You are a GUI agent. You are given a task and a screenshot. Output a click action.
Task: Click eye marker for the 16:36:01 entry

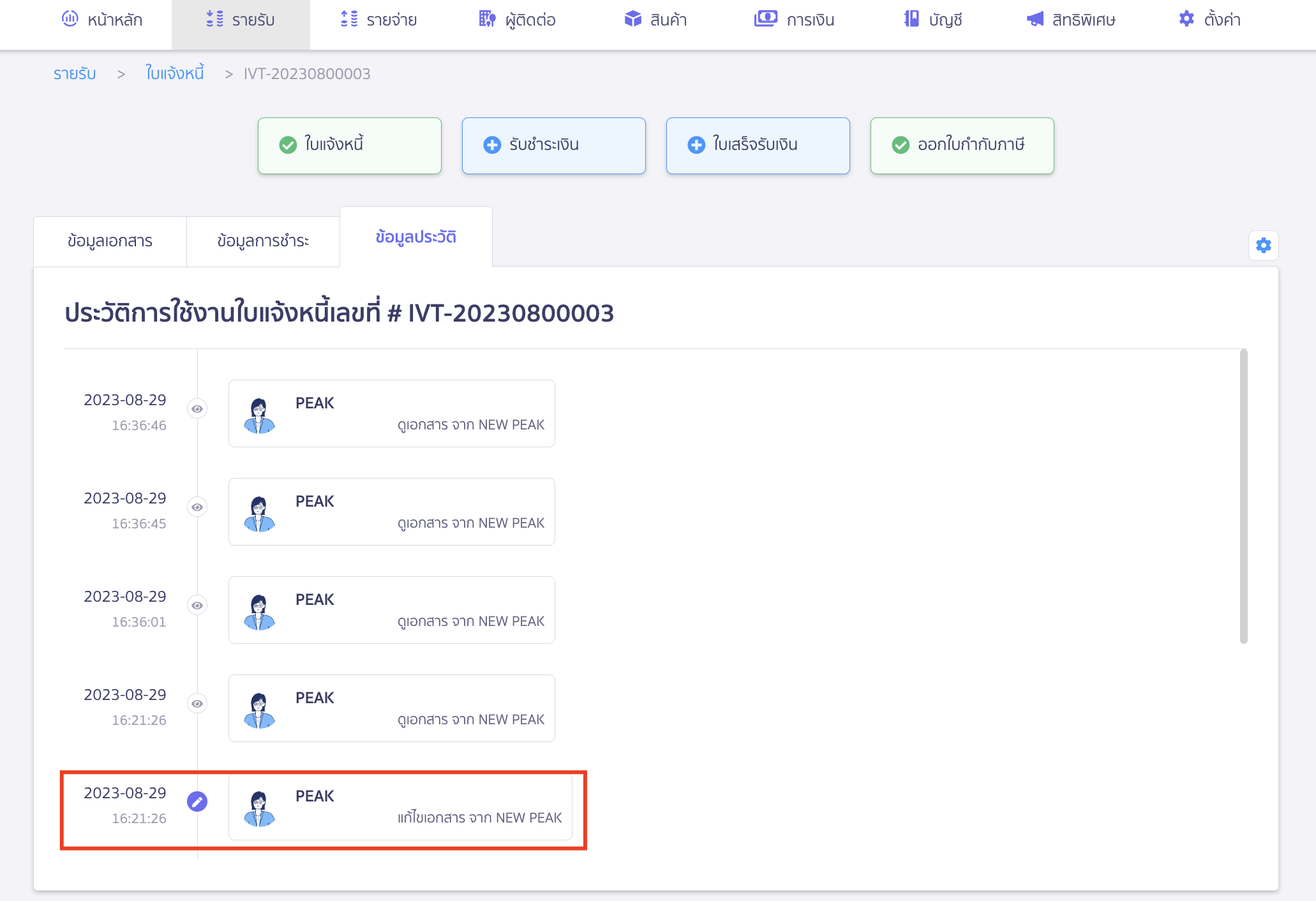coord(197,606)
